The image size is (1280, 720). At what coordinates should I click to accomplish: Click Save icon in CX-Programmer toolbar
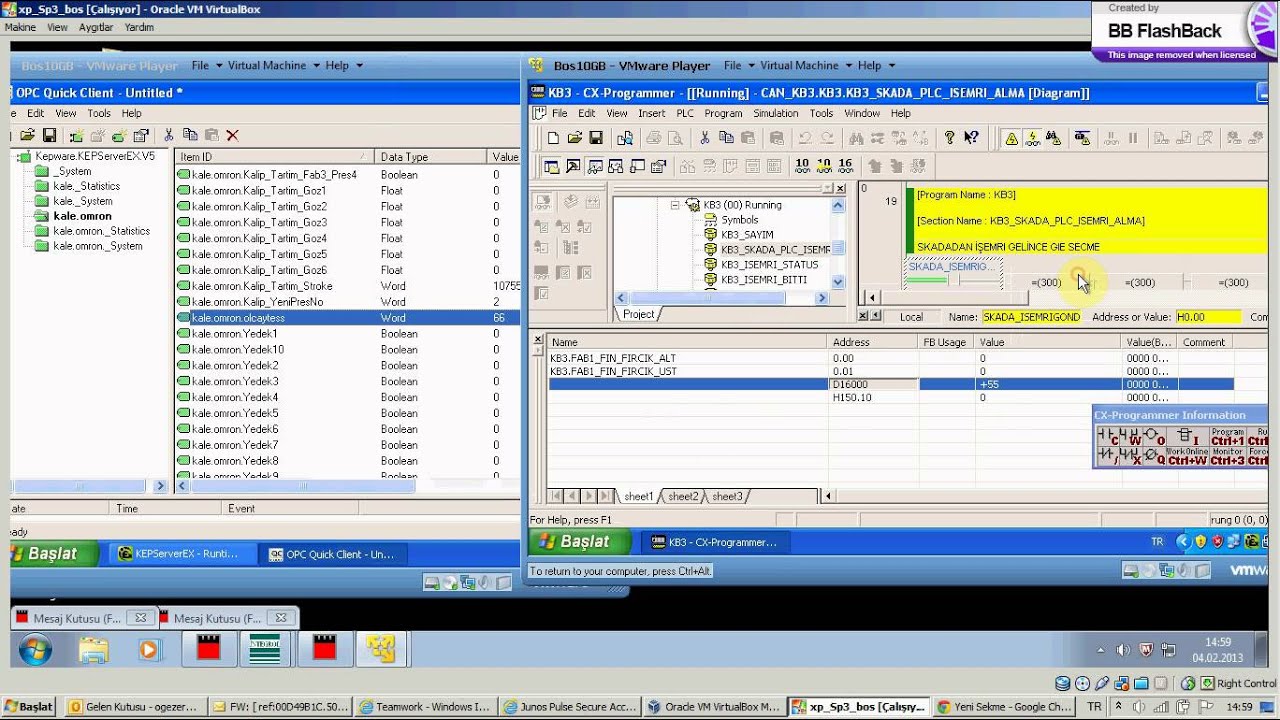(x=596, y=138)
